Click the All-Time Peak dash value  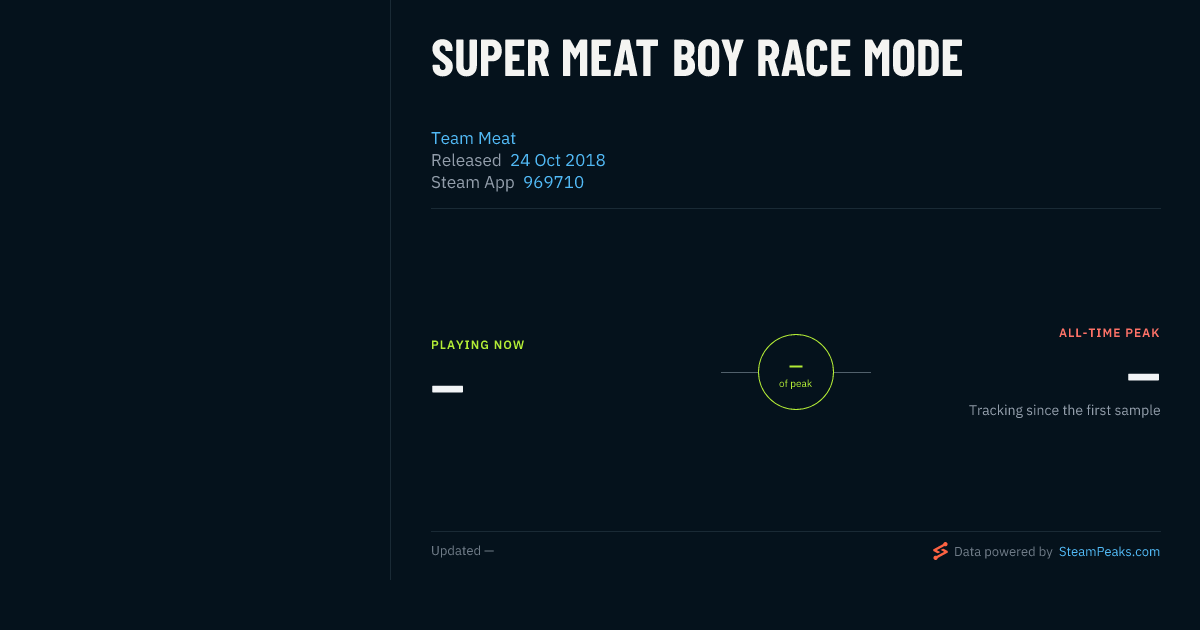pyautogui.click(x=1143, y=377)
